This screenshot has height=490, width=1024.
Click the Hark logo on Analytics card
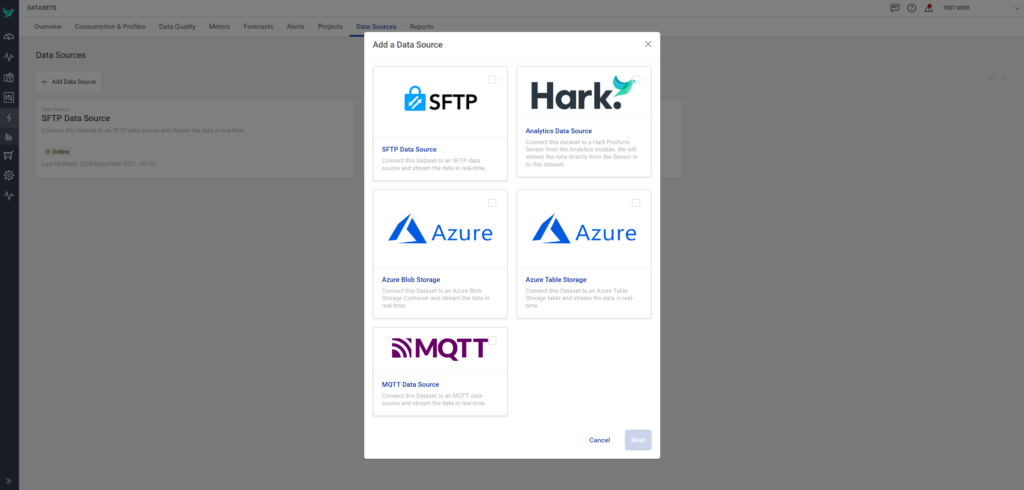[x=583, y=93]
